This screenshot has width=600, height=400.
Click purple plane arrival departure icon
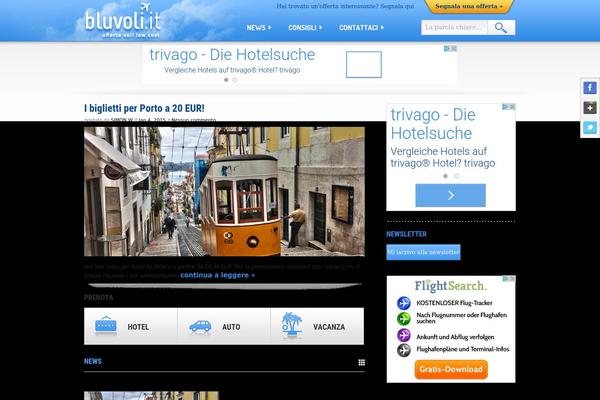403,335
